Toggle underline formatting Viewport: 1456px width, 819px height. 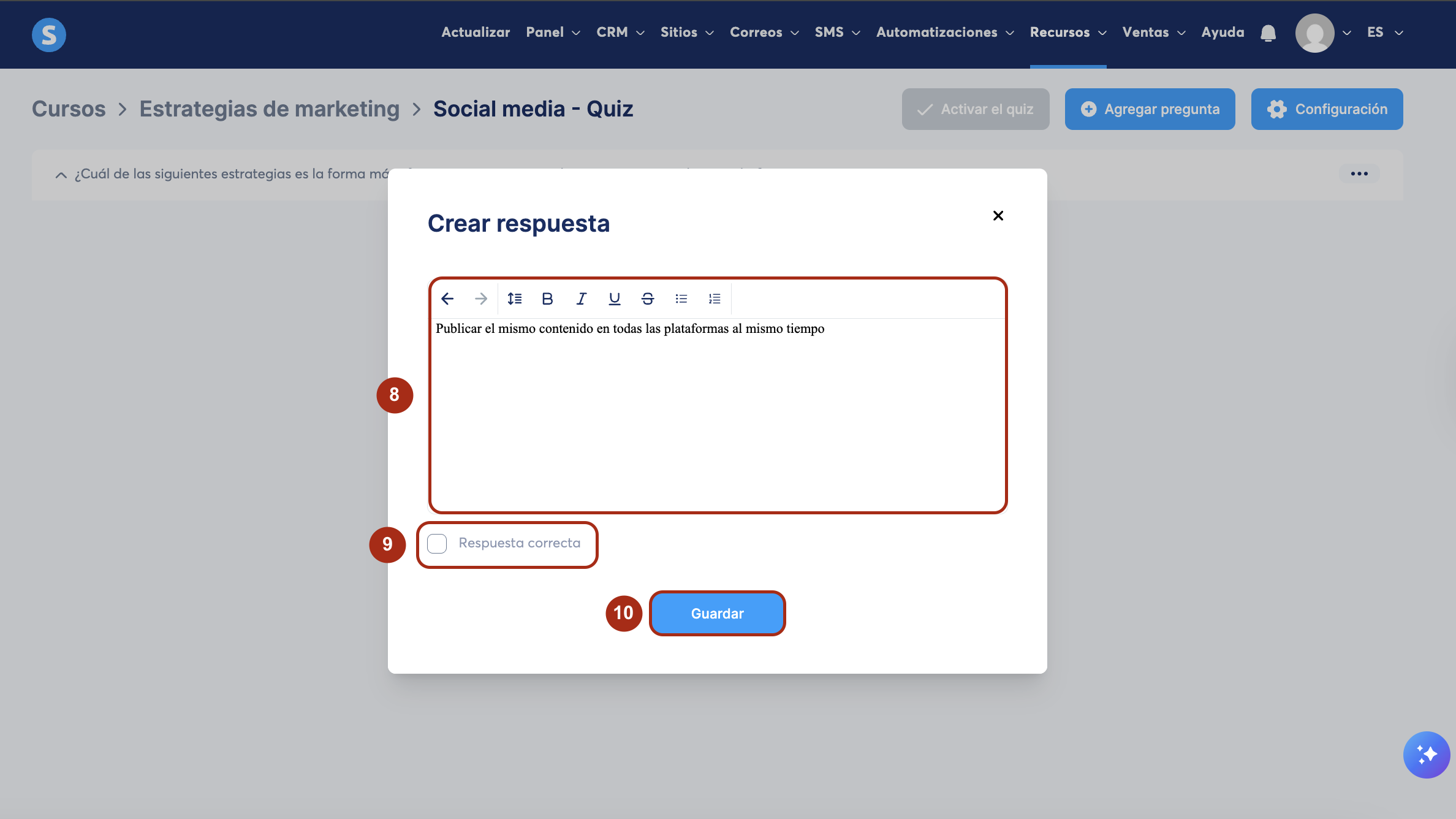(x=614, y=299)
